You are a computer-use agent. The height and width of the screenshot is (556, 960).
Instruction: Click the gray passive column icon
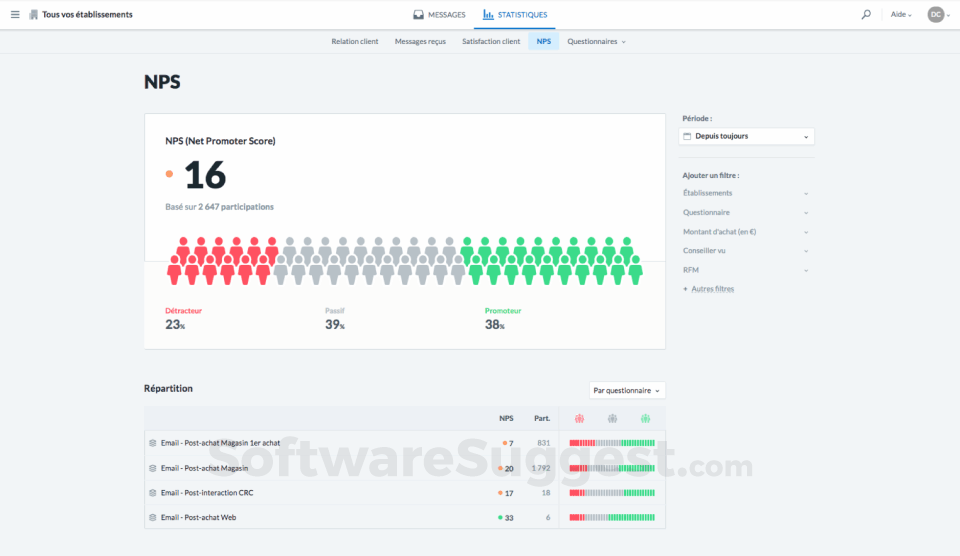tap(612, 419)
